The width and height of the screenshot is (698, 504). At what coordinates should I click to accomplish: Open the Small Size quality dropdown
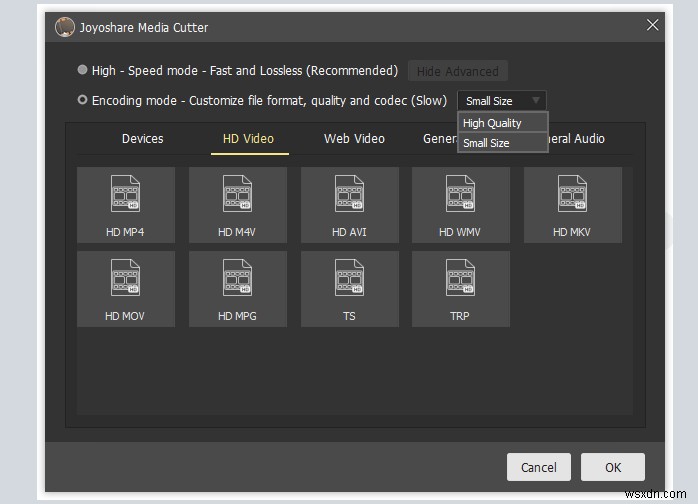(502, 101)
